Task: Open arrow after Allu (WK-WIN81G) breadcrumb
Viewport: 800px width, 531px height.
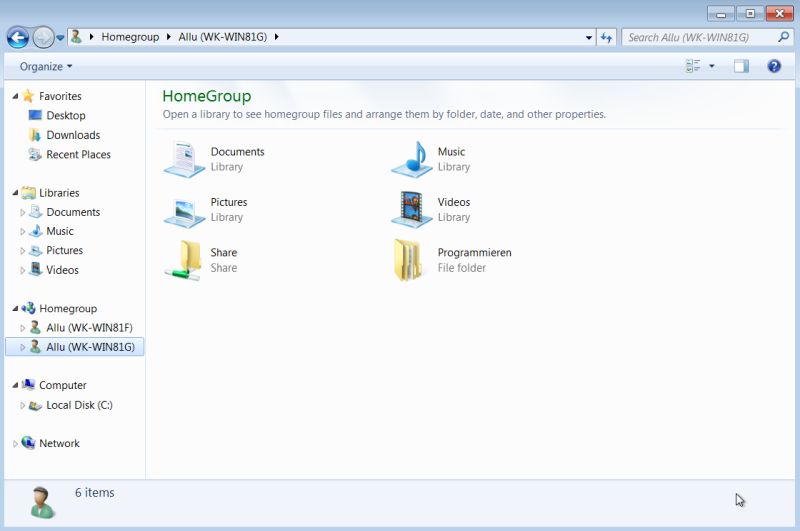Action: [x=277, y=37]
